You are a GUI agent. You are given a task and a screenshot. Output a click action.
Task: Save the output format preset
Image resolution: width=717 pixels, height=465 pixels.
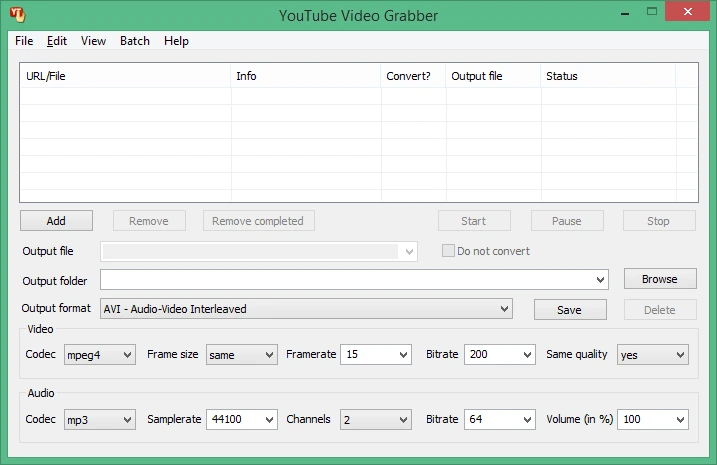pos(570,310)
